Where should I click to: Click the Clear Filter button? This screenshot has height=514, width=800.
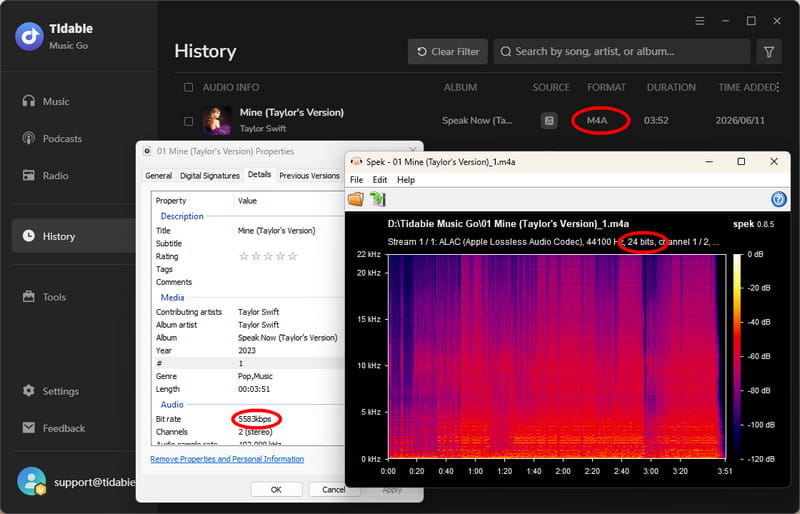point(448,52)
